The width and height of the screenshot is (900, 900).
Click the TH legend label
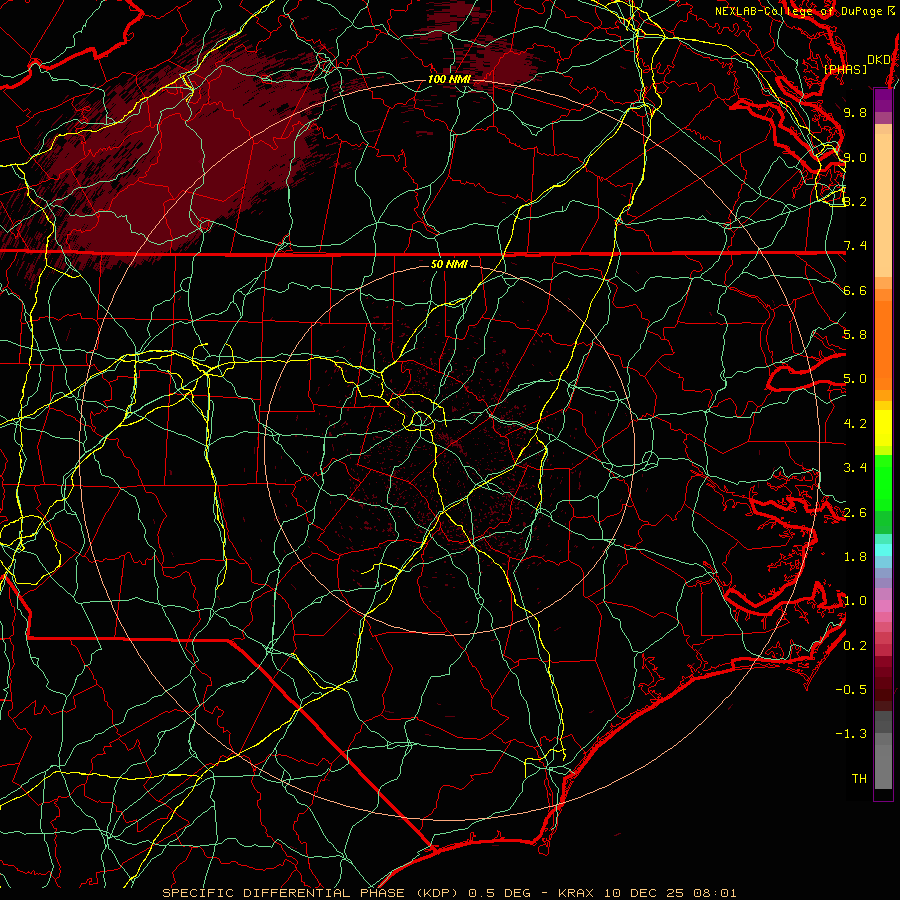coord(859,779)
